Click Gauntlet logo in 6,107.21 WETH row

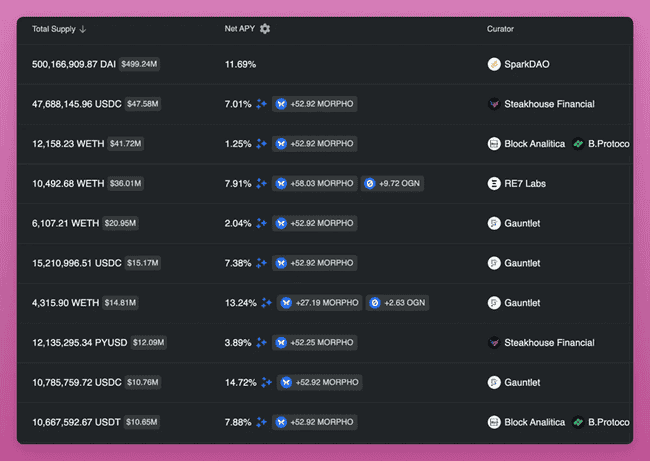click(494, 223)
